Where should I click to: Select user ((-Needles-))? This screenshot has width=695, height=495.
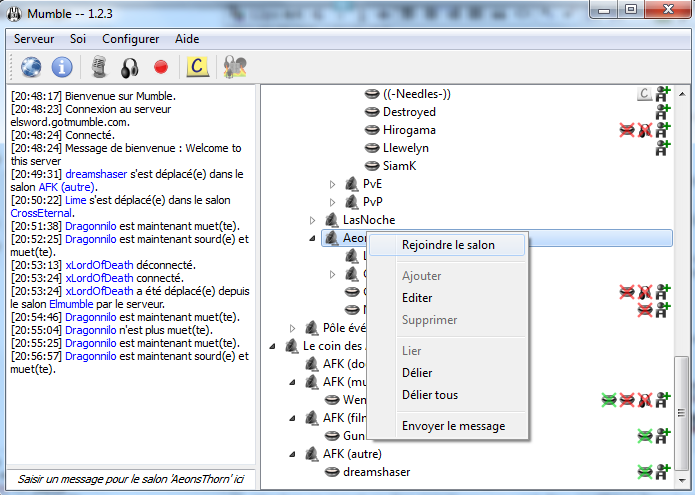[x=417, y=94]
